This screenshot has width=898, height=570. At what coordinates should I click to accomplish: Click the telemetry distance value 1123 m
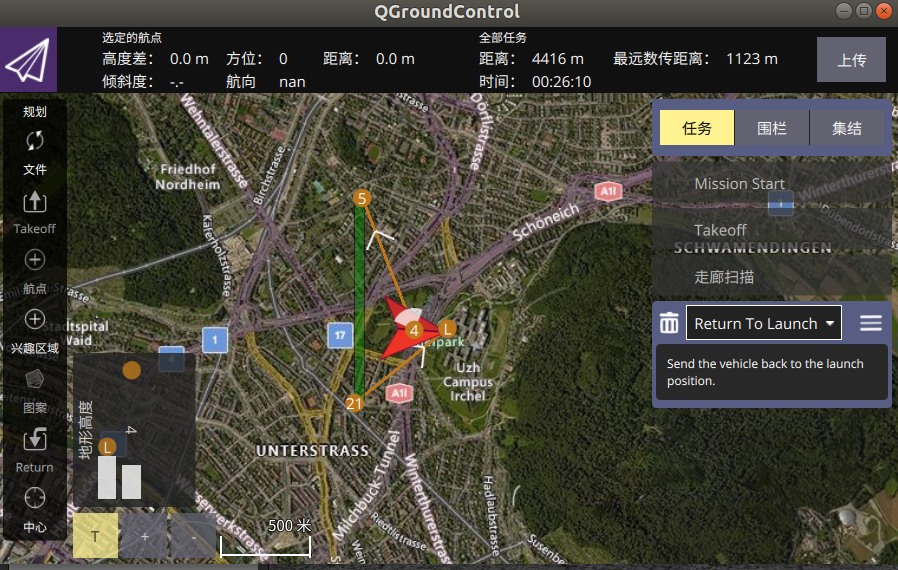tap(752, 59)
